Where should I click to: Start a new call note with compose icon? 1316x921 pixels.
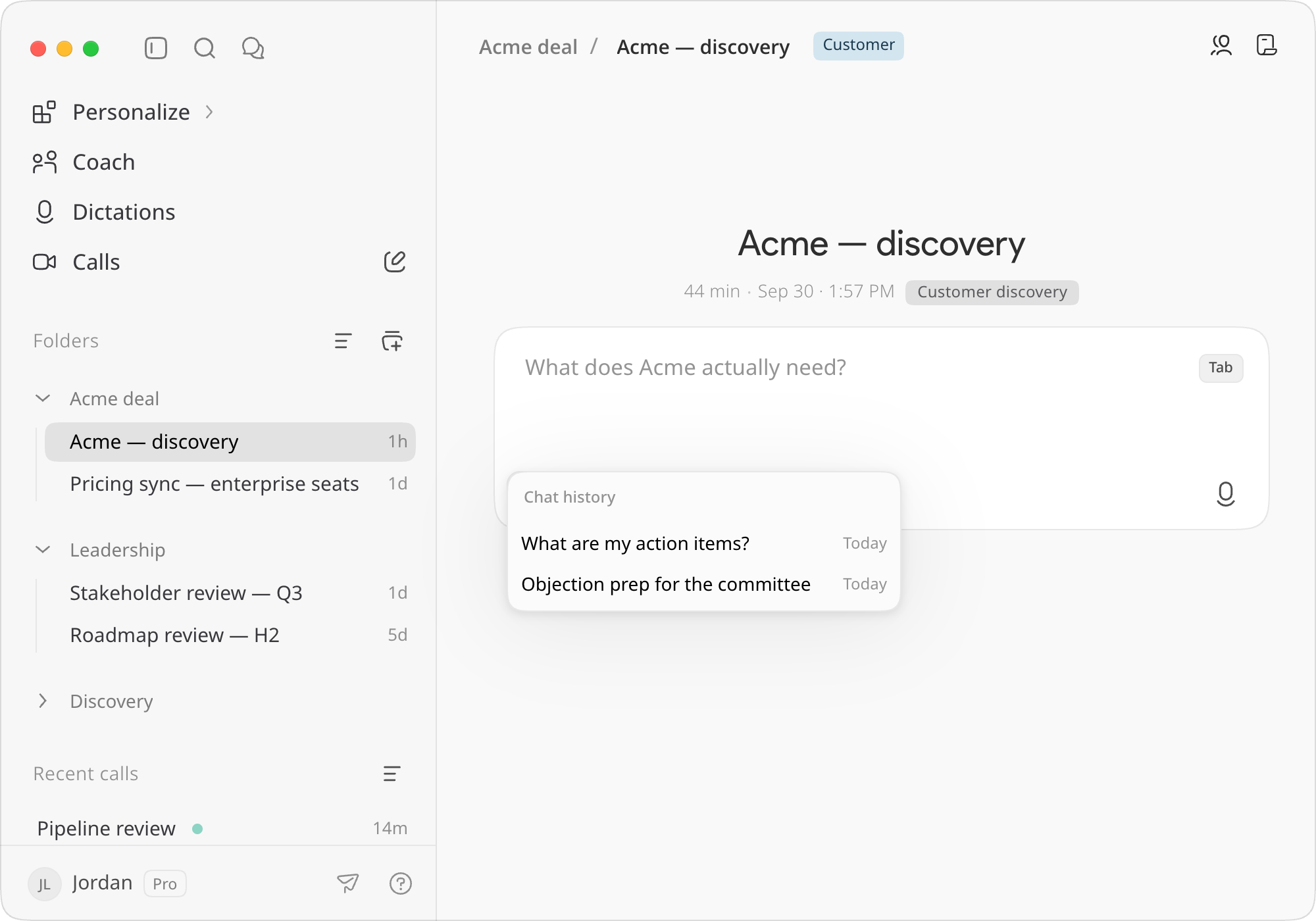click(395, 262)
